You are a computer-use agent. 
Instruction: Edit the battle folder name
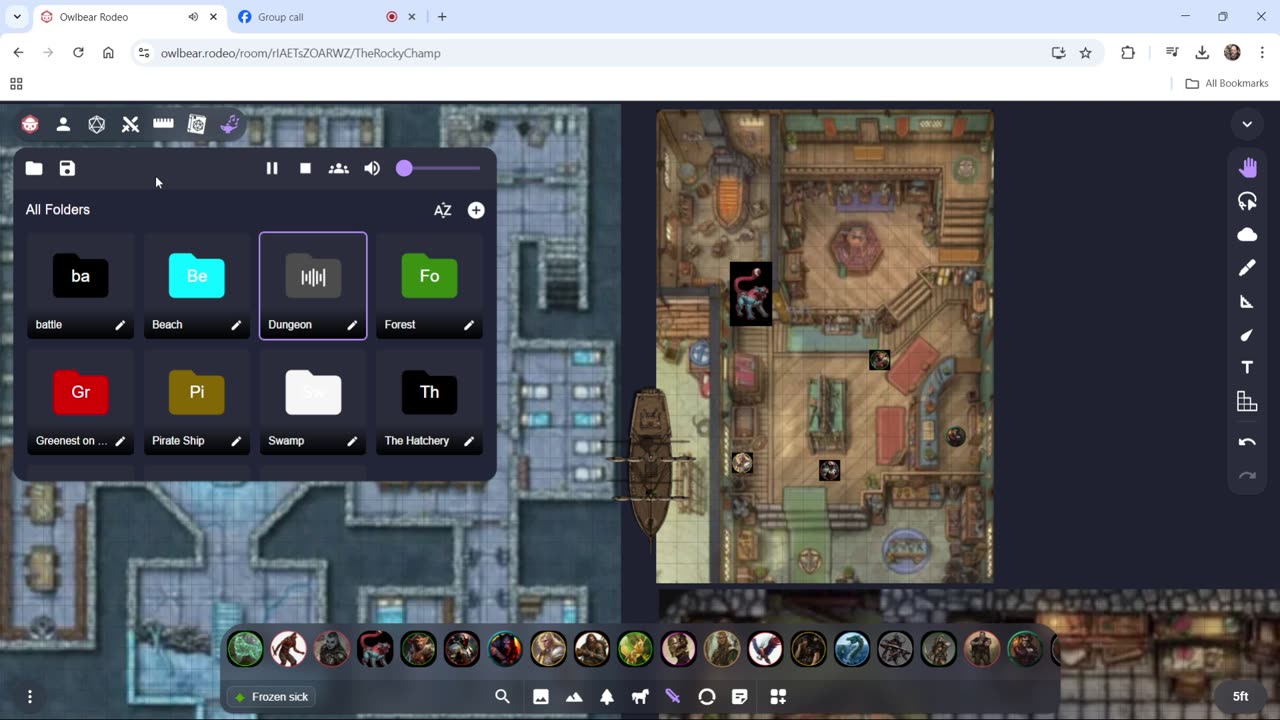pos(120,325)
